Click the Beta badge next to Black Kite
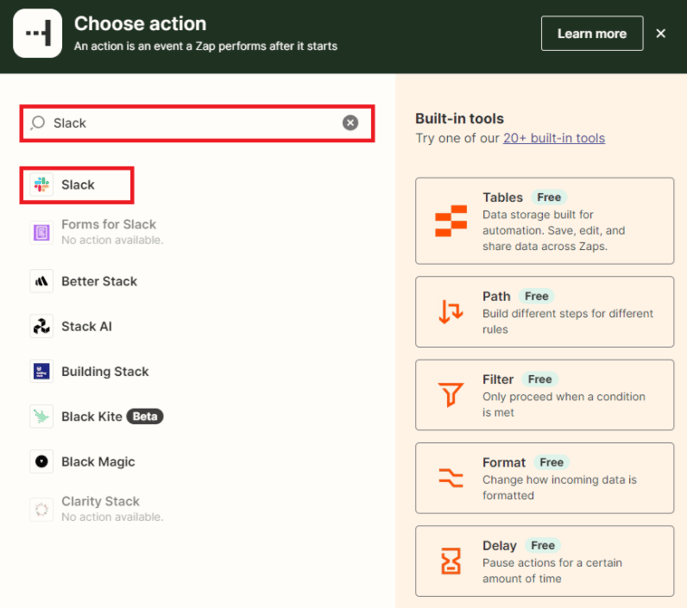 pyautogui.click(x=145, y=416)
